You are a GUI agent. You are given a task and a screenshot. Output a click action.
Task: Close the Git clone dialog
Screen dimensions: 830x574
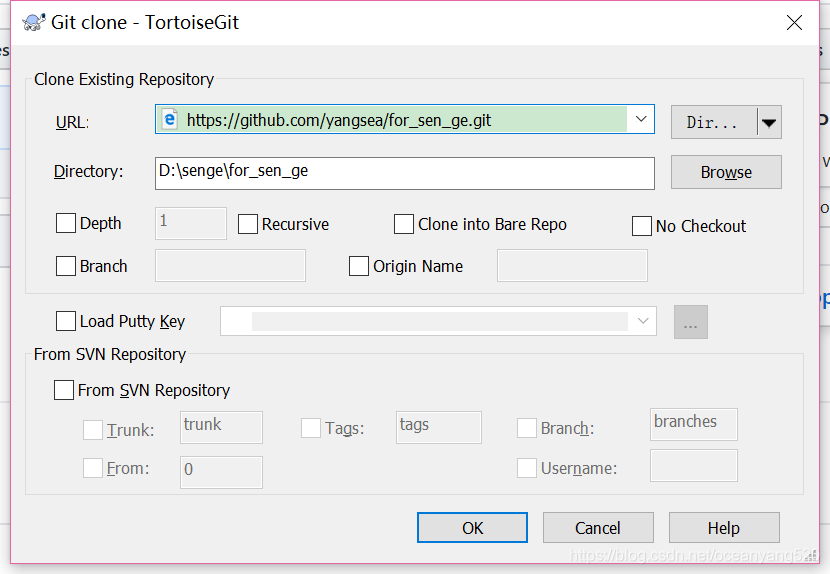pos(794,22)
